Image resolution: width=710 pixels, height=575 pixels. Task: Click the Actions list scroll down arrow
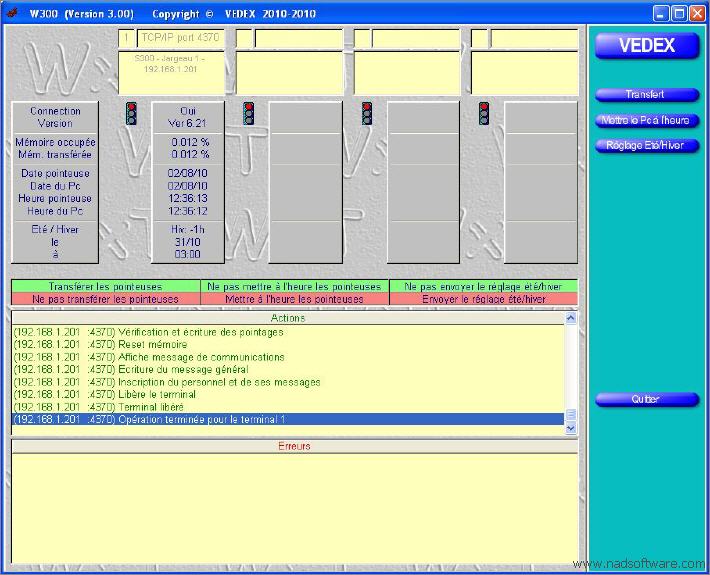pyautogui.click(x=571, y=428)
